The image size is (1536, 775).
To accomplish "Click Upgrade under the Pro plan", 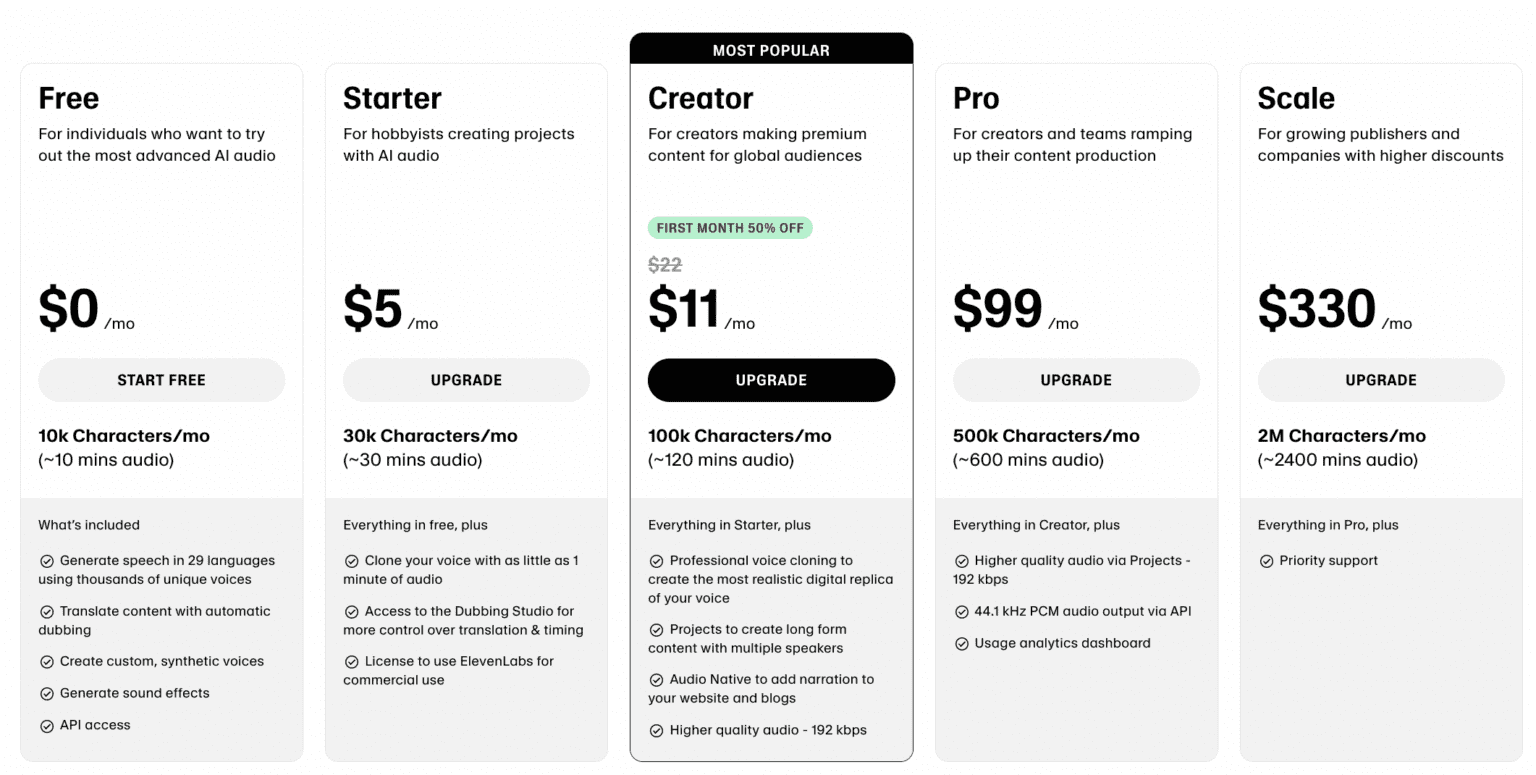I will tap(1076, 380).
